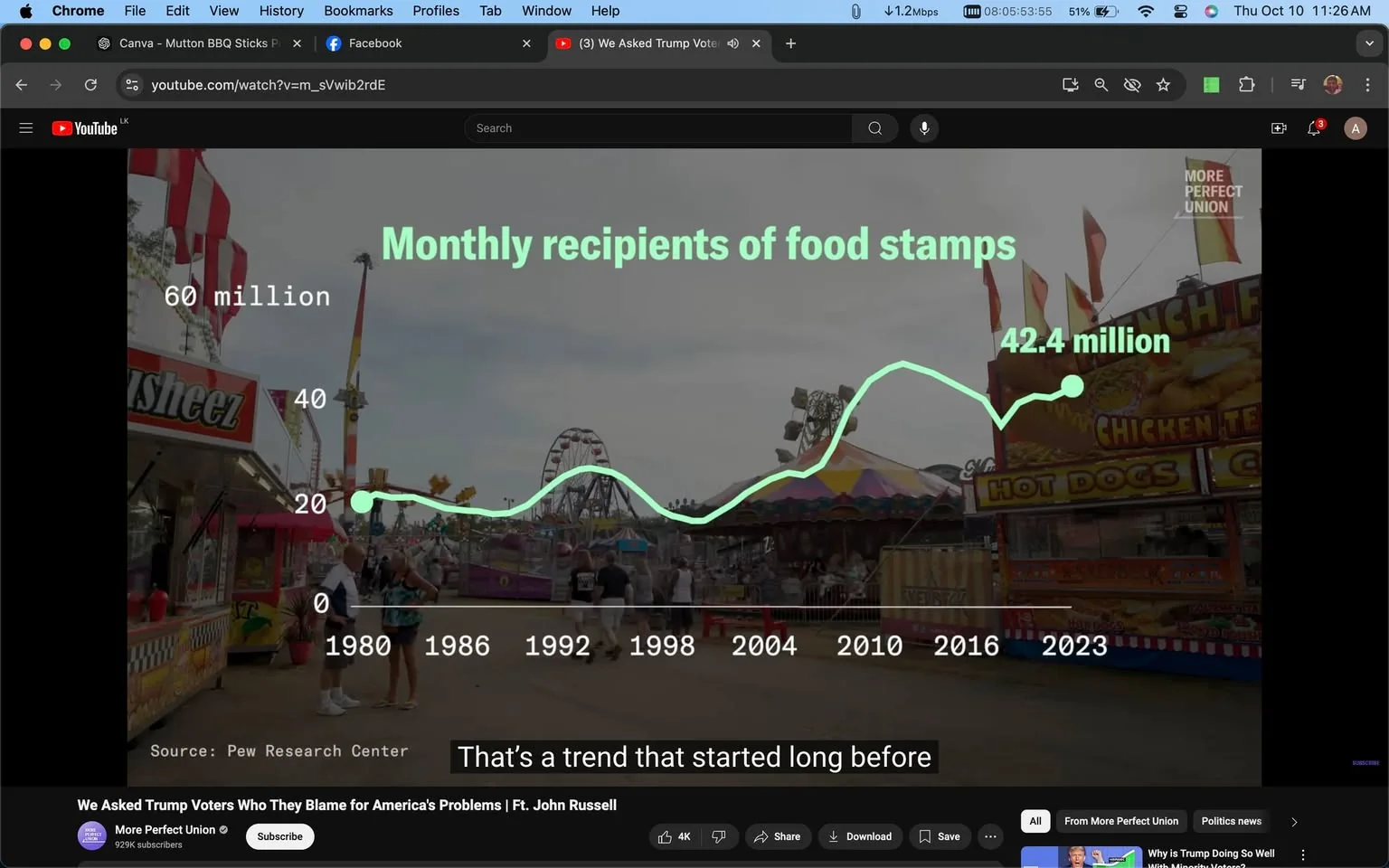Open the Tab menu

490,11
